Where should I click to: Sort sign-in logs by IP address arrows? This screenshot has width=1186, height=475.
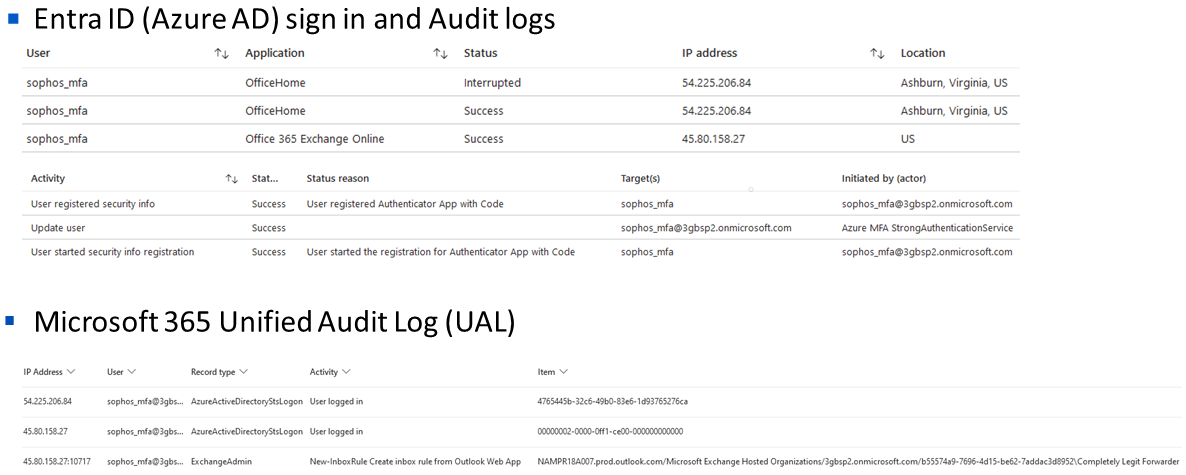tap(877, 53)
